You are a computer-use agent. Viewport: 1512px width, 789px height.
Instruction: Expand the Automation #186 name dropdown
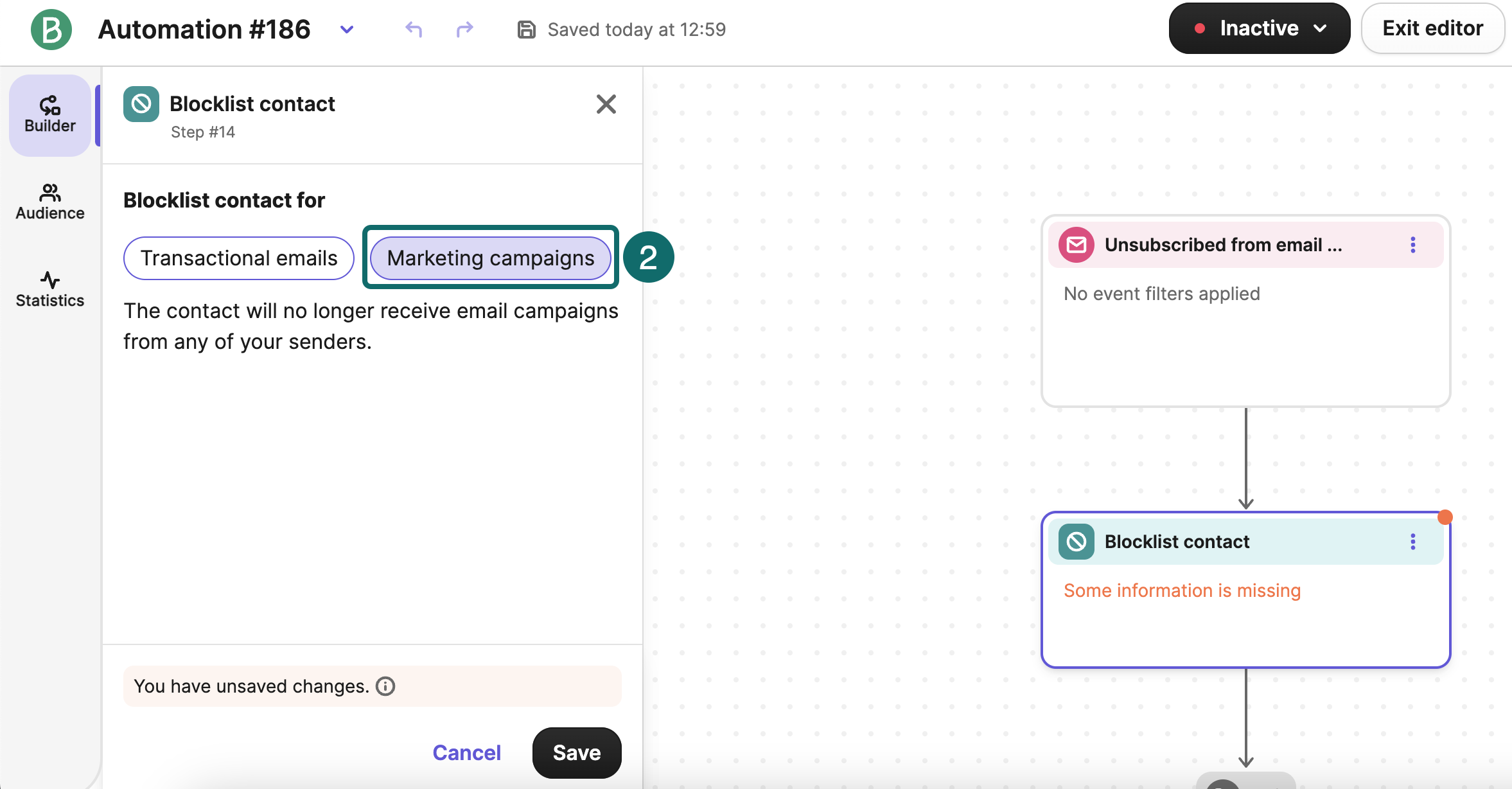(346, 30)
